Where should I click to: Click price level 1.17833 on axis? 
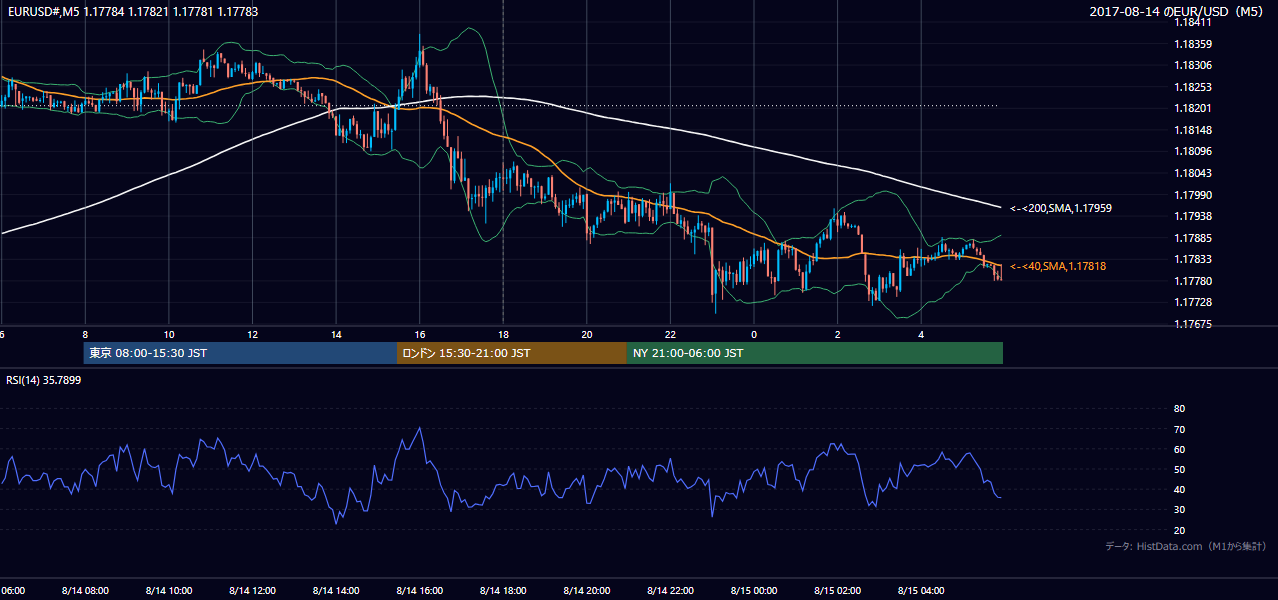pos(1192,260)
